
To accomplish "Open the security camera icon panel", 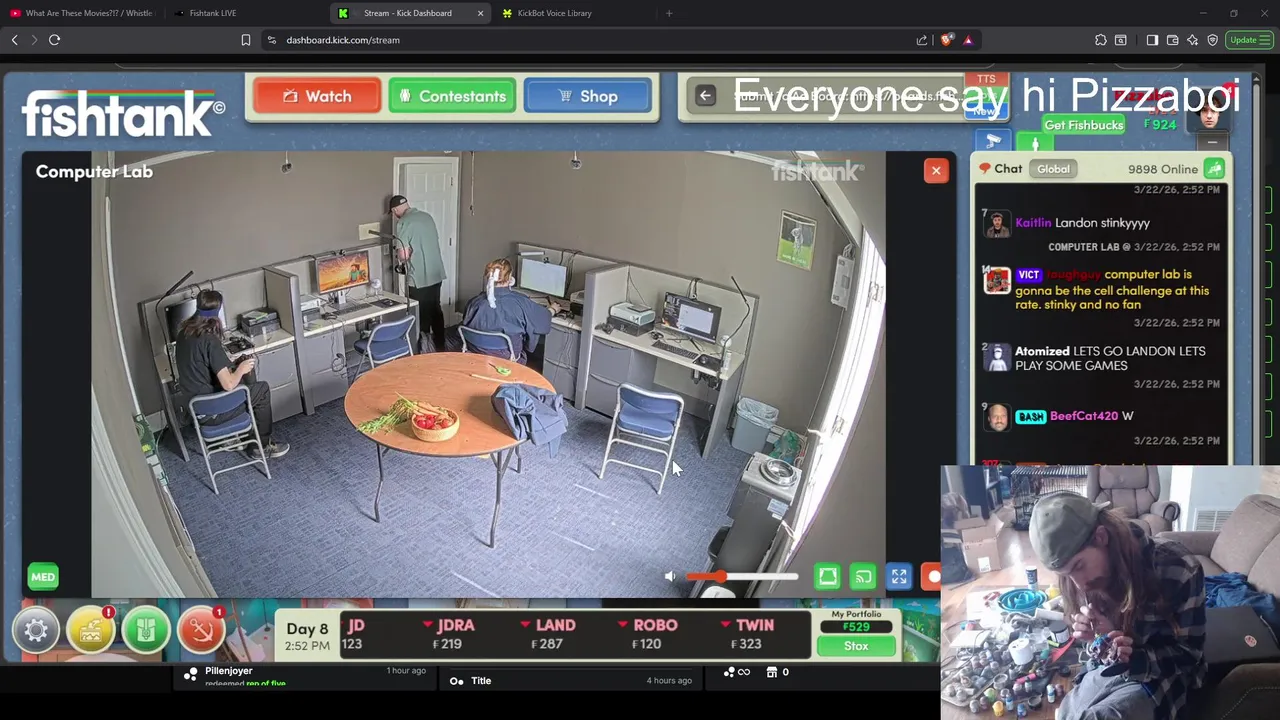I will (x=993, y=142).
